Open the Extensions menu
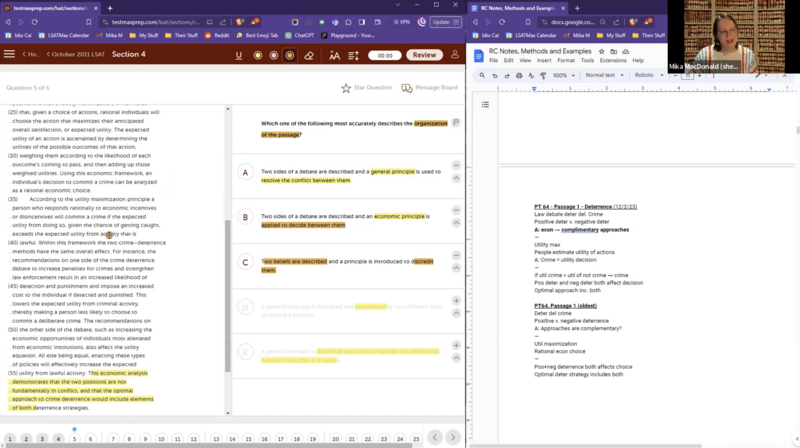800x448 pixels. click(613, 60)
